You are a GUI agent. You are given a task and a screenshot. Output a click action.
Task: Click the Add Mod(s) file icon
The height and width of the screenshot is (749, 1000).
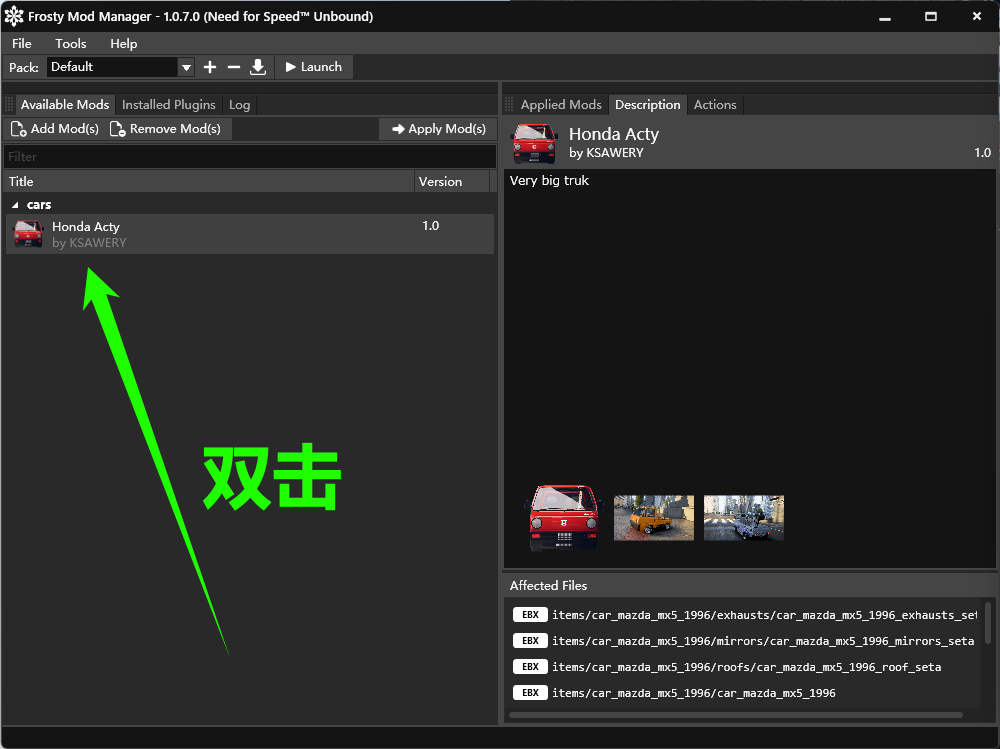(x=18, y=129)
